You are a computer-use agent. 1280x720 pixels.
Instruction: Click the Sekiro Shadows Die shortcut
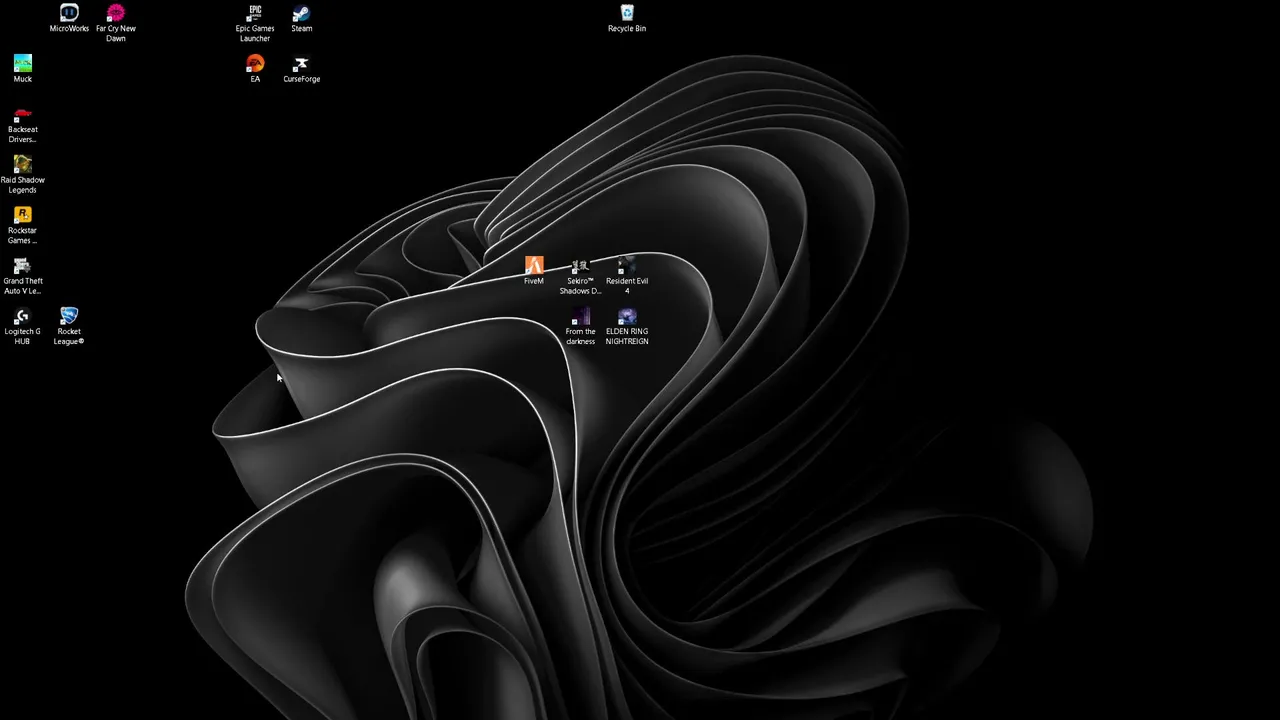click(580, 276)
